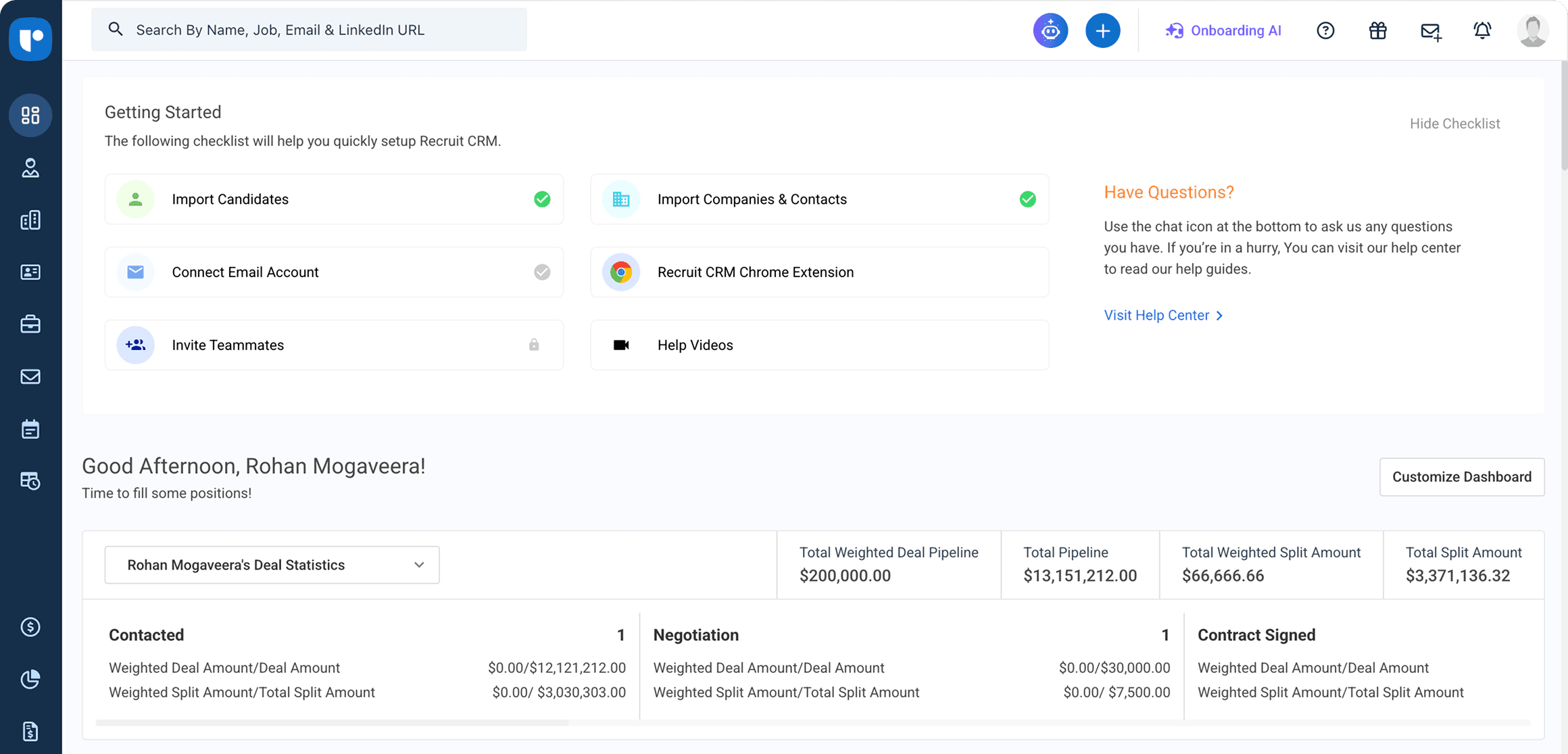
Task: Click the deal stages horizontal scrollbar
Action: pos(332,722)
